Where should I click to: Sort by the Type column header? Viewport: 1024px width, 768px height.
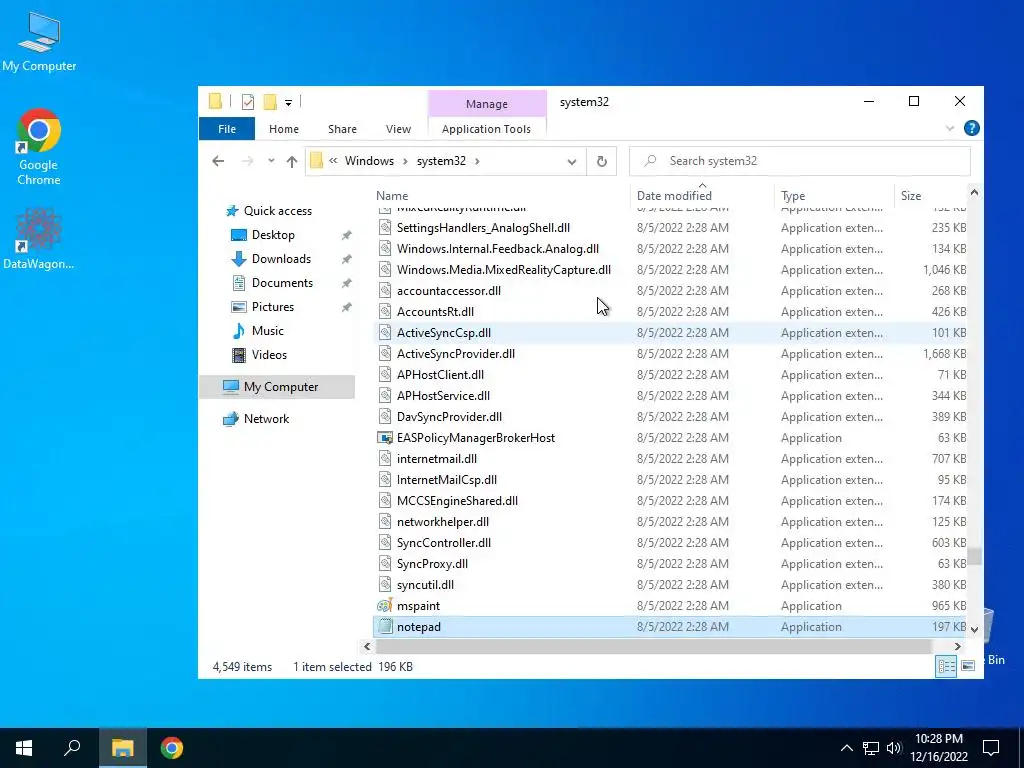[793, 195]
